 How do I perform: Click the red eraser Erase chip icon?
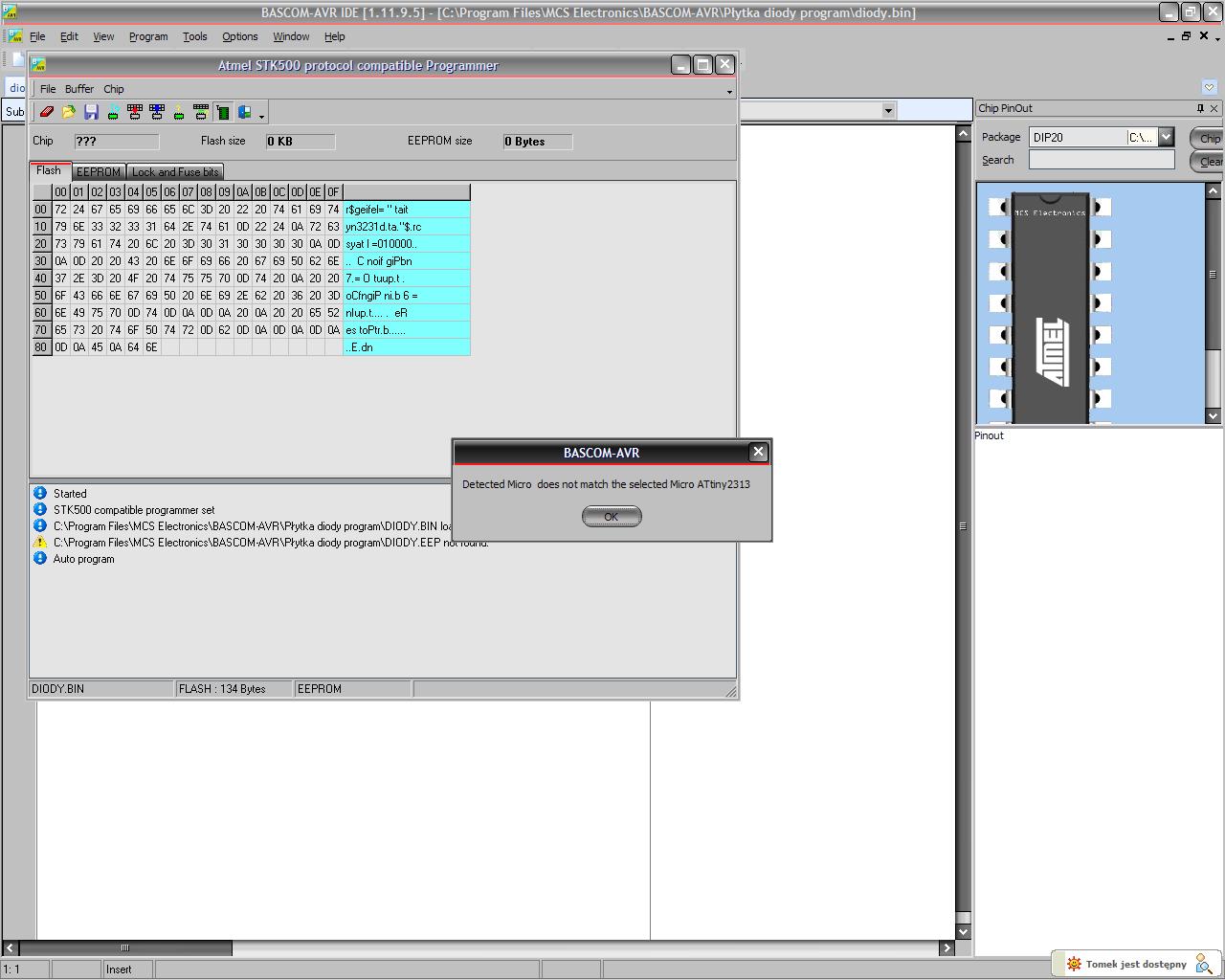46,112
